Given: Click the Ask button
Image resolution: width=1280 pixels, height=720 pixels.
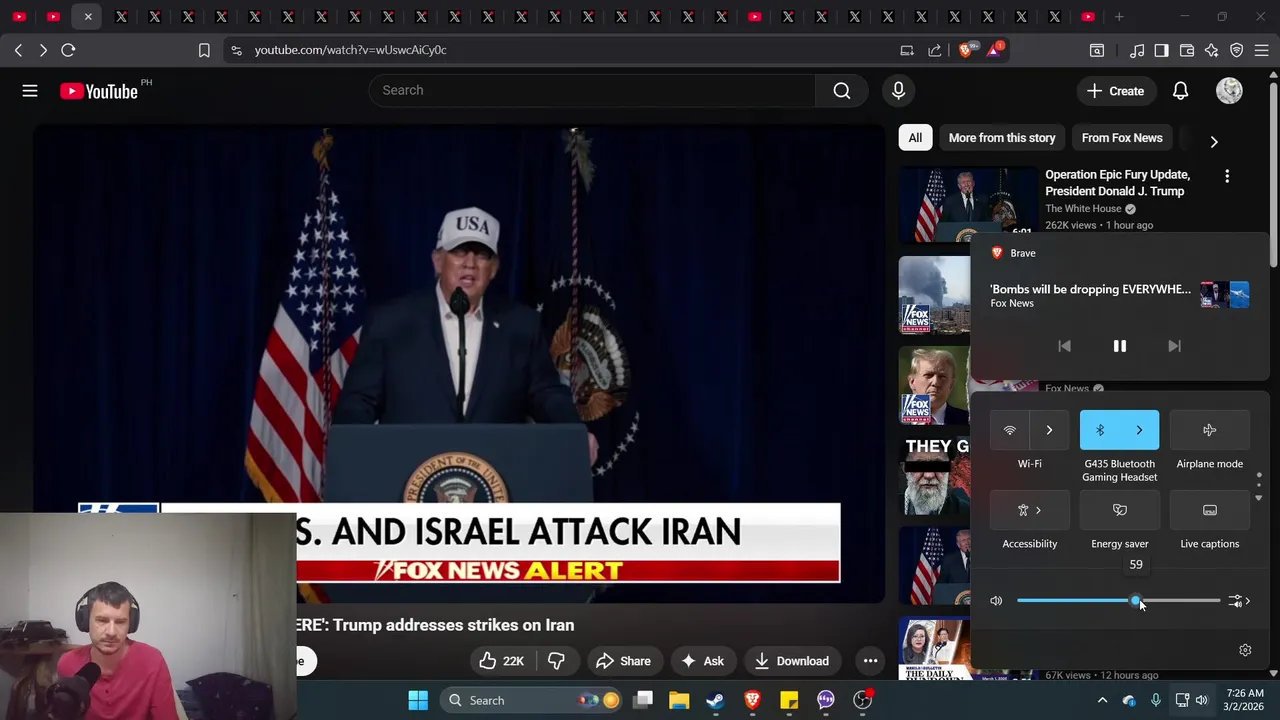Looking at the screenshot, I should click(x=702, y=661).
